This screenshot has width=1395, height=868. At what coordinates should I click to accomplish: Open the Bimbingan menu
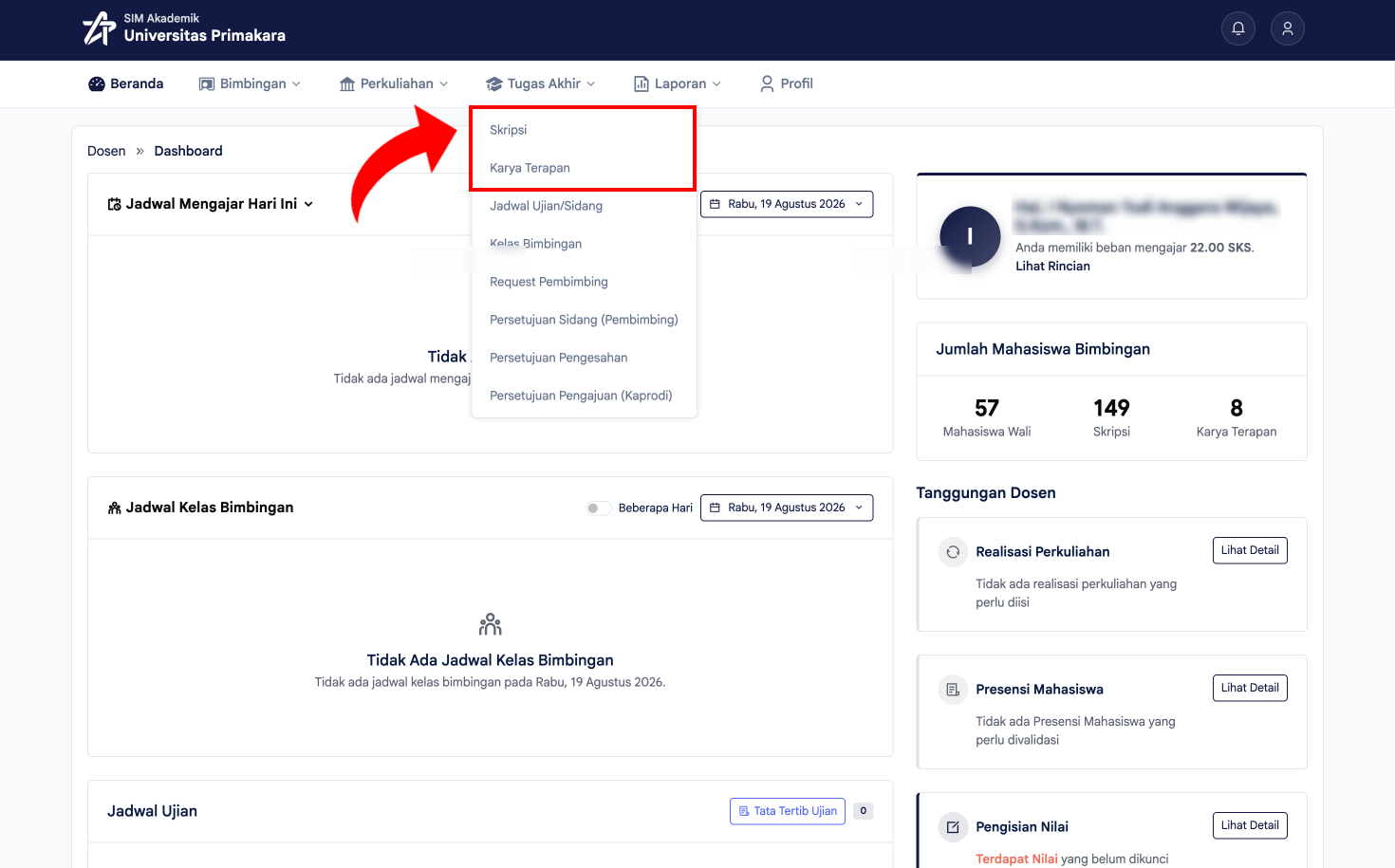[250, 83]
